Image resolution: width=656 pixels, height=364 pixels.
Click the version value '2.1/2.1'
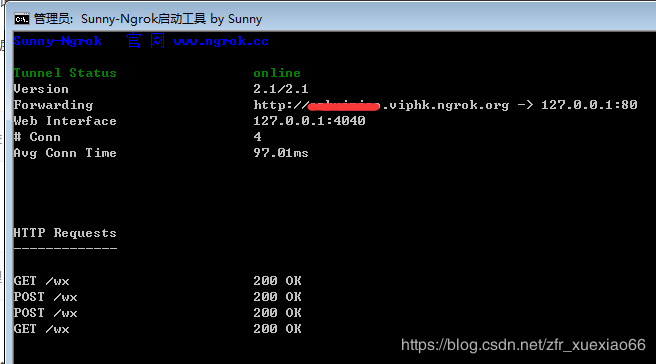(x=281, y=89)
